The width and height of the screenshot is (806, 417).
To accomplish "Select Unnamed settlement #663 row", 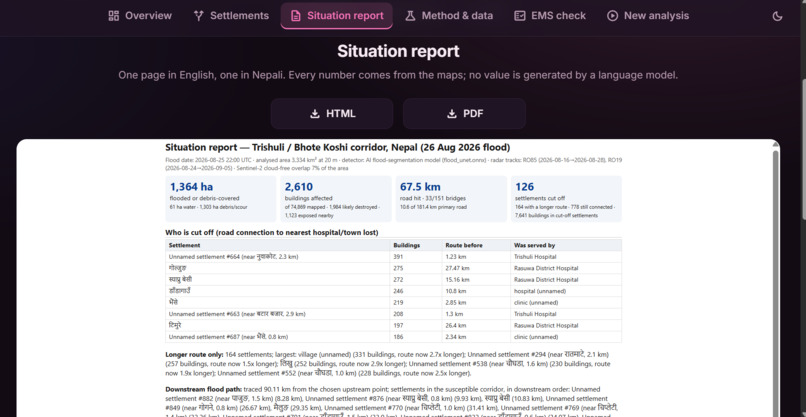I will coord(393,314).
